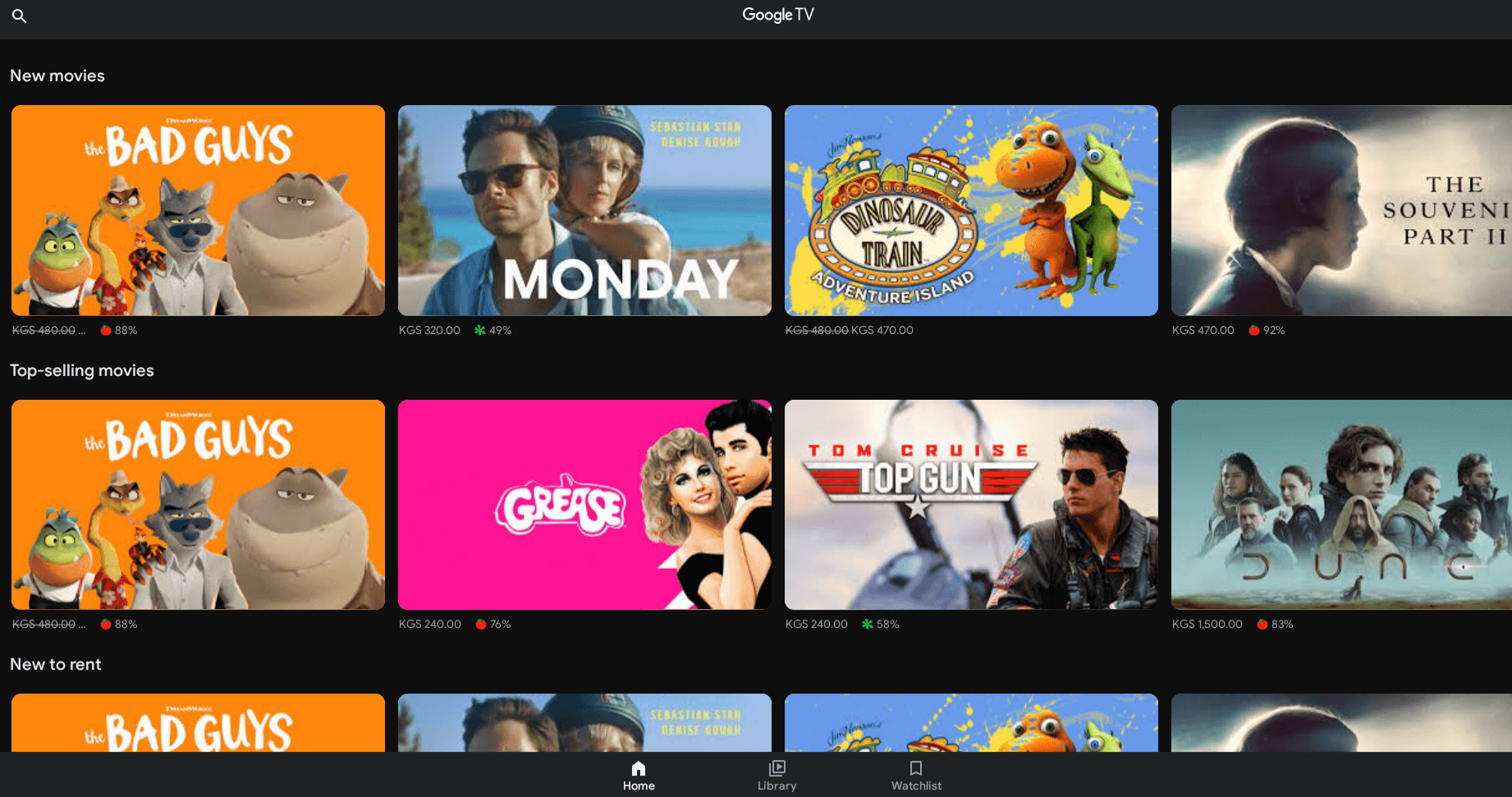This screenshot has width=1512, height=797.
Task: Click the 83% rating under Dune
Action: pos(1282,624)
